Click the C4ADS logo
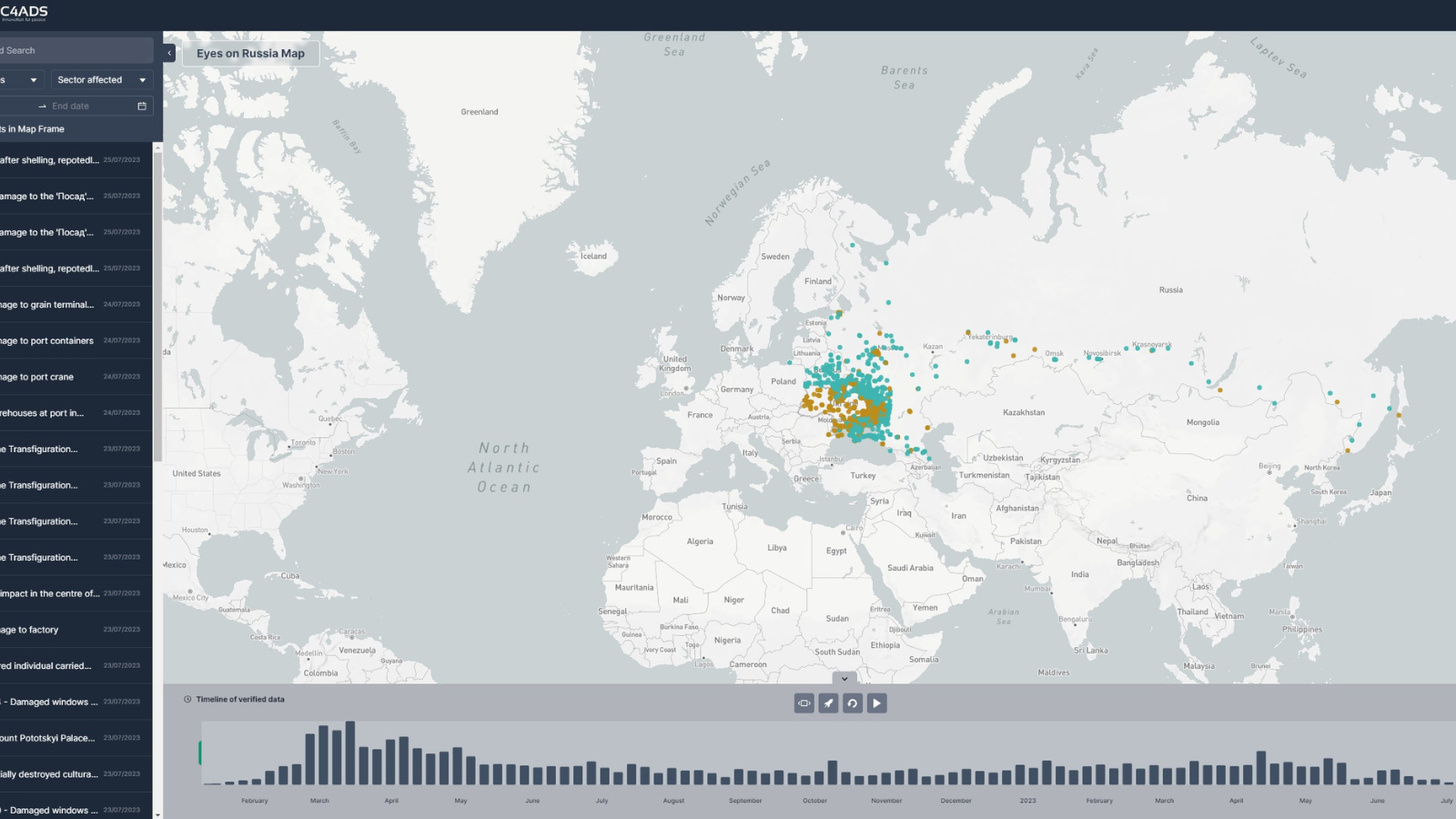 [25, 13]
